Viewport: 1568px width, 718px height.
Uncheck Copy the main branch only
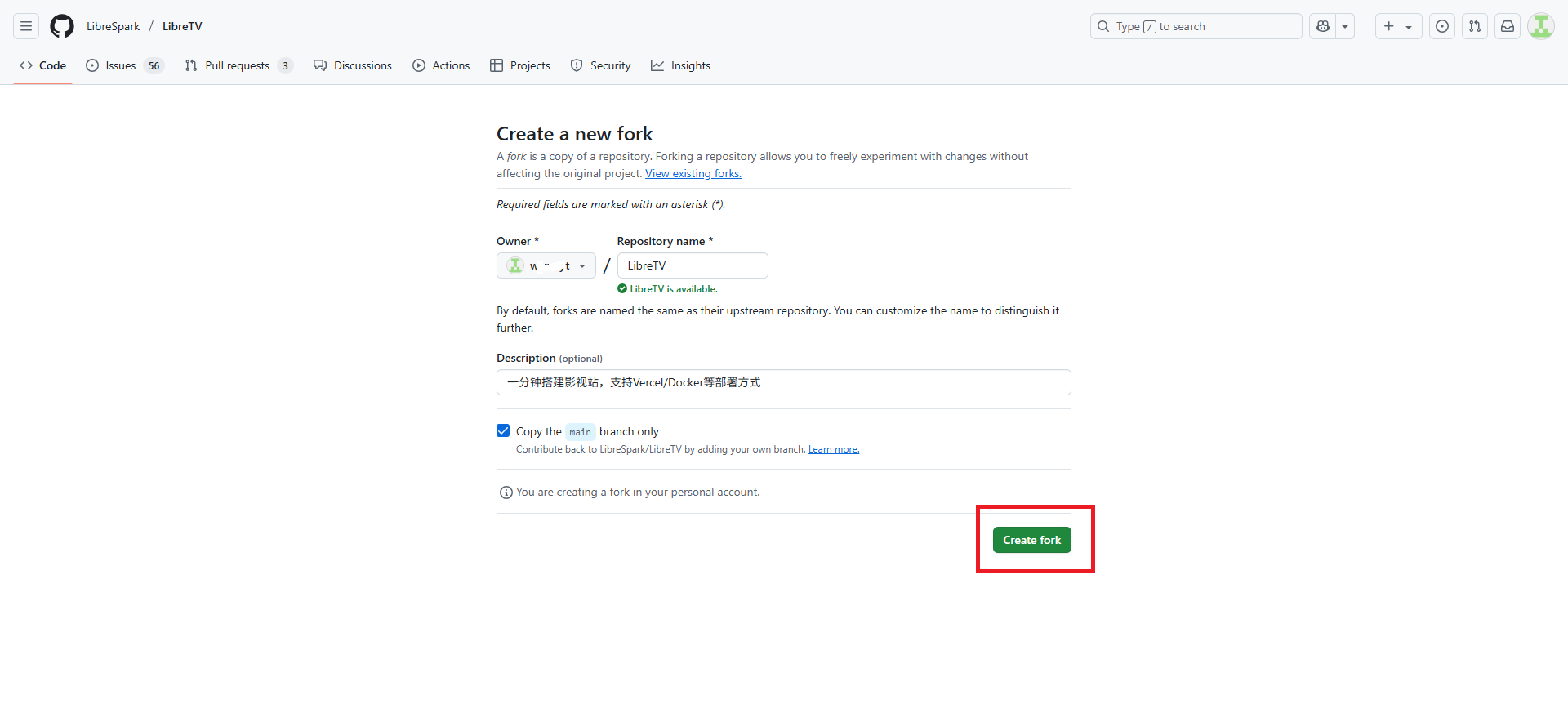(x=503, y=430)
